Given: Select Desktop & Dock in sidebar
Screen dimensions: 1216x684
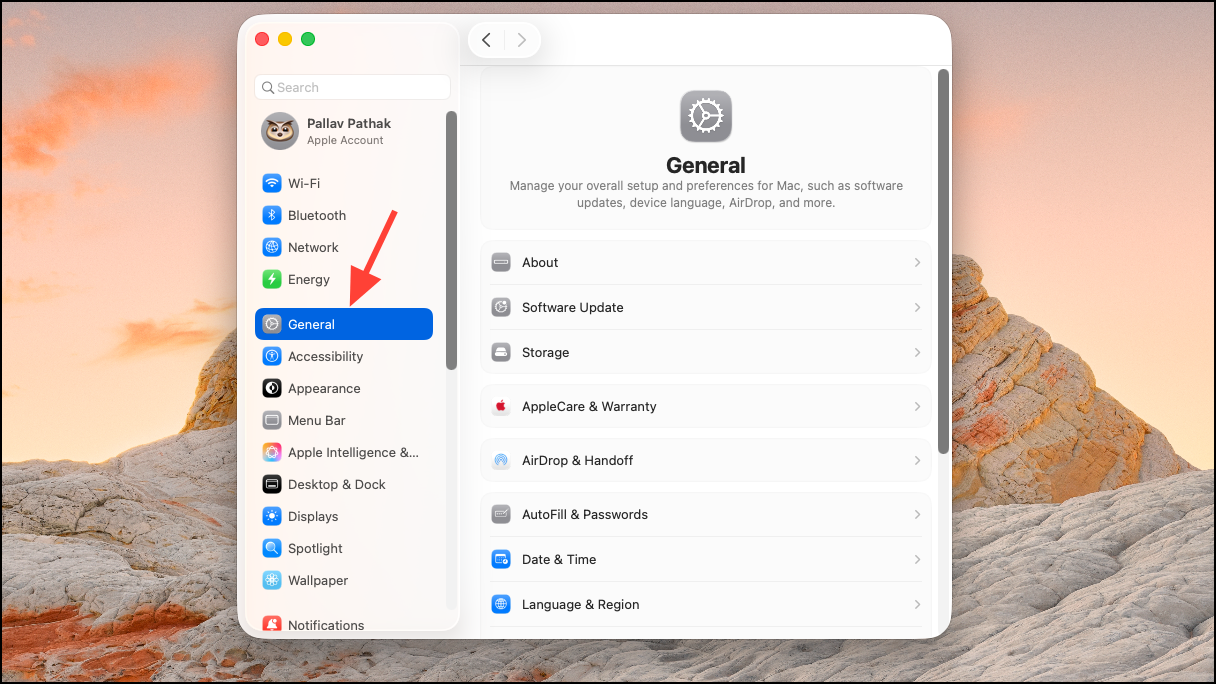Looking at the screenshot, I should coord(344,484).
